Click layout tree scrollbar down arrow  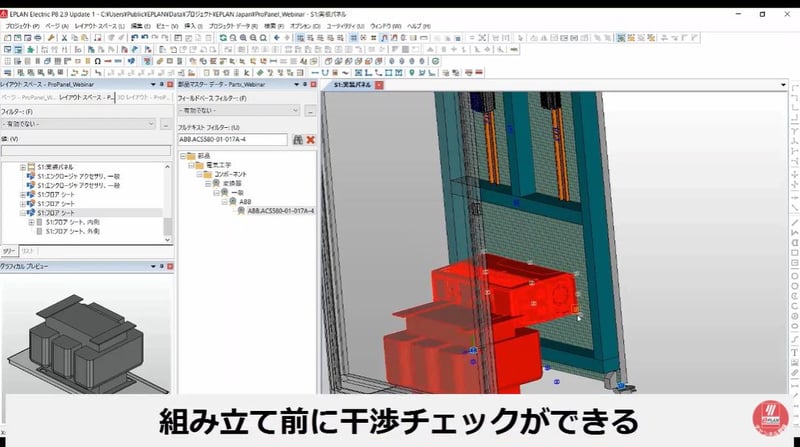167,240
